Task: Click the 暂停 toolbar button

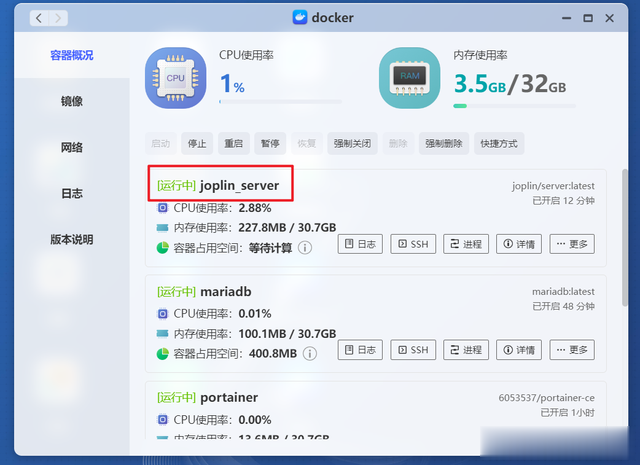Action: pos(270,143)
